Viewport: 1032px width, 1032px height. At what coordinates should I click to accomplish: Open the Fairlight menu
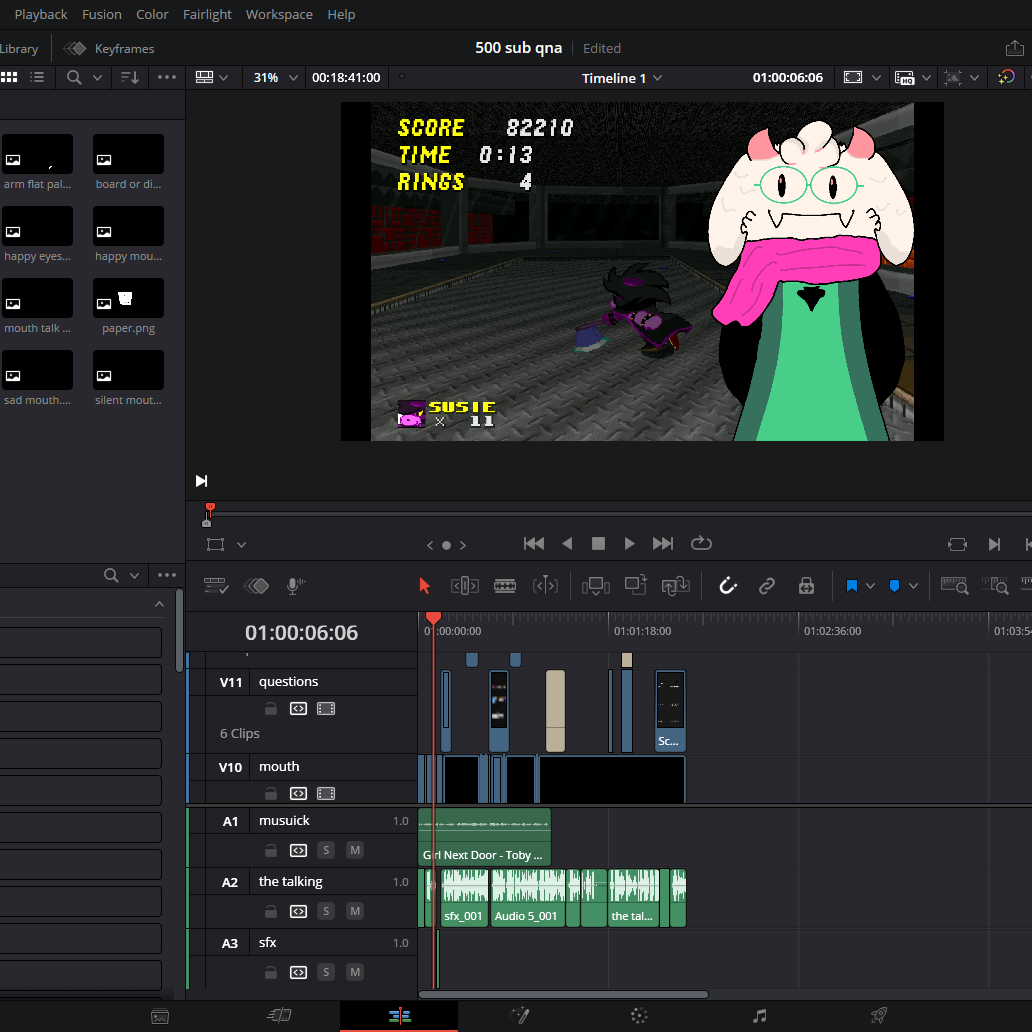(207, 14)
